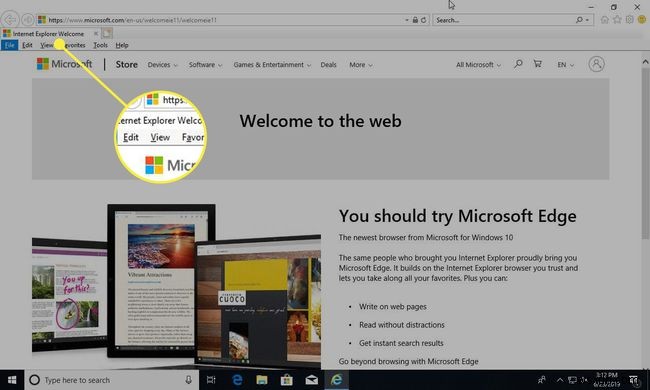
Task: Show hidden system tray icons chevron
Action: [x=560, y=380]
